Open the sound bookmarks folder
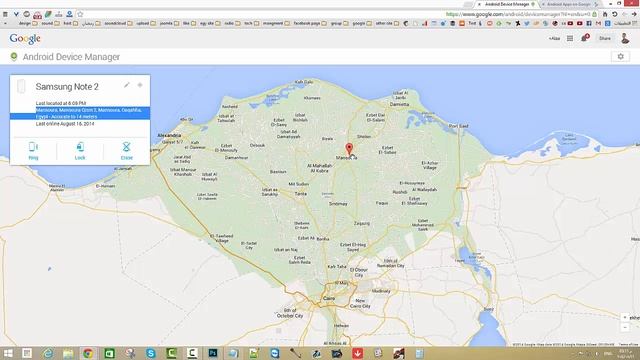This screenshot has height=360, width=640. (51, 24)
